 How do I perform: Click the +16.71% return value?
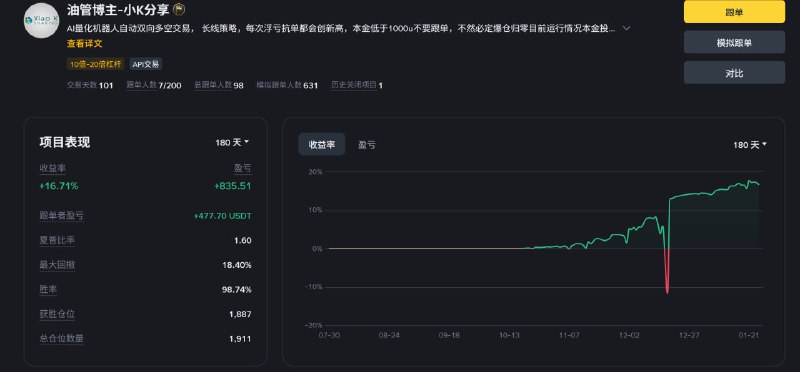pyautogui.click(x=59, y=186)
